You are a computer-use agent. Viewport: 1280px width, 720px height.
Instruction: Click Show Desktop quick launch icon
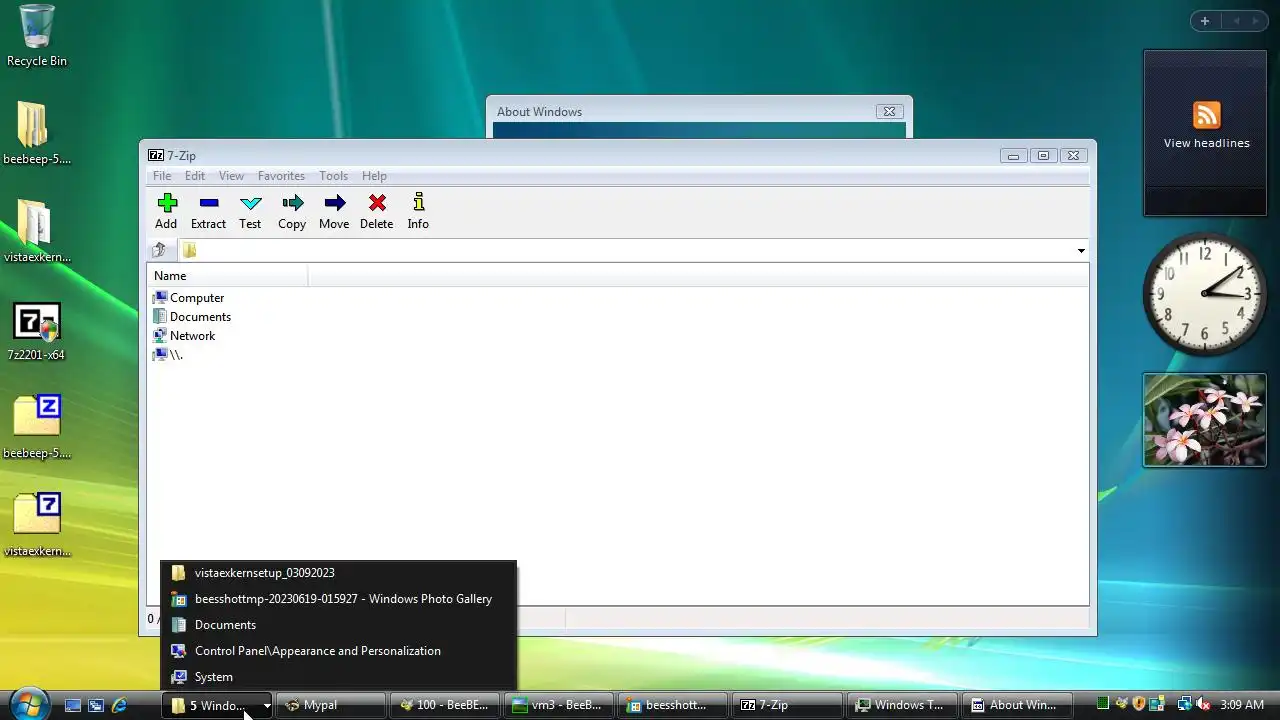click(x=73, y=705)
